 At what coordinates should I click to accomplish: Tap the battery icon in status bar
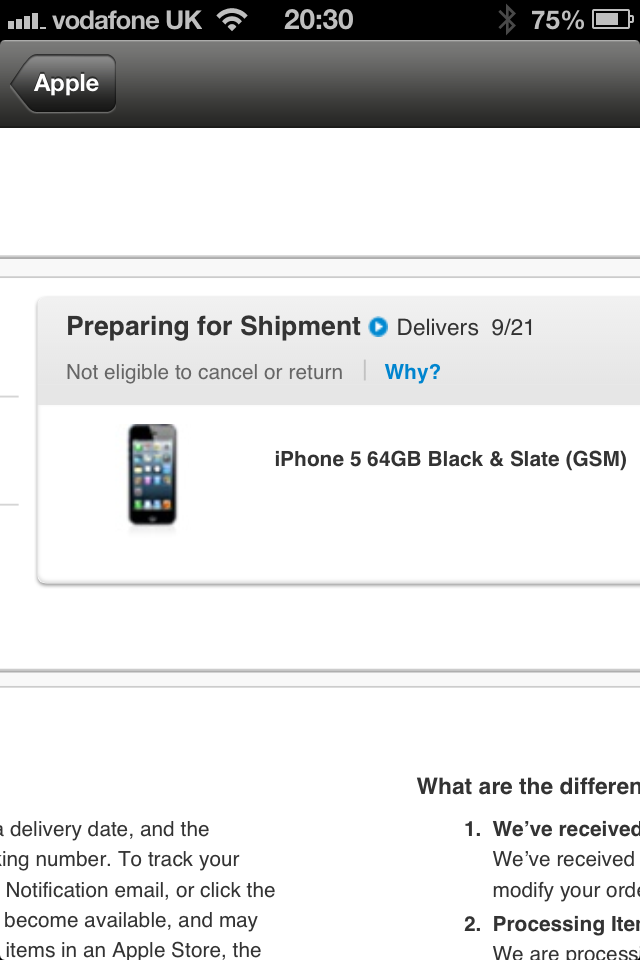[609, 19]
